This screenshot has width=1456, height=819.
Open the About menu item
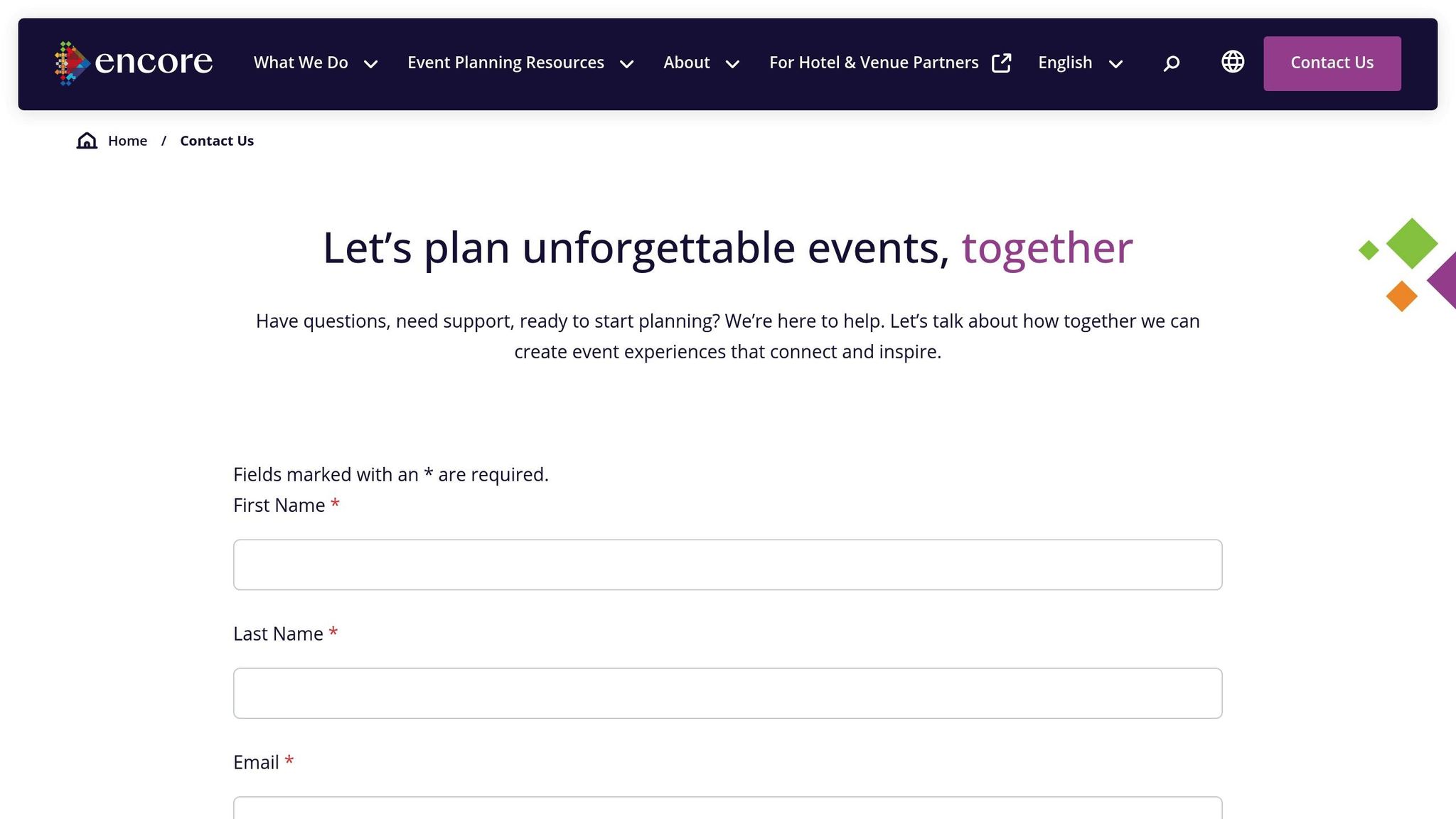(686, 63)
